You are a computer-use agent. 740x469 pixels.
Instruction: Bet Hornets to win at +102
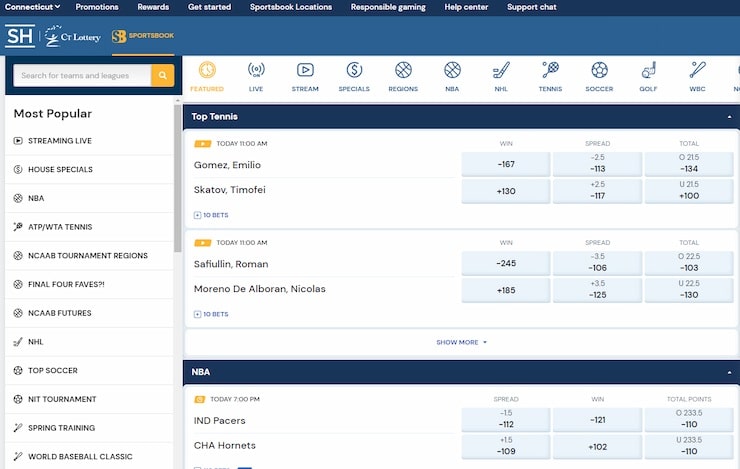coord(597,447)
